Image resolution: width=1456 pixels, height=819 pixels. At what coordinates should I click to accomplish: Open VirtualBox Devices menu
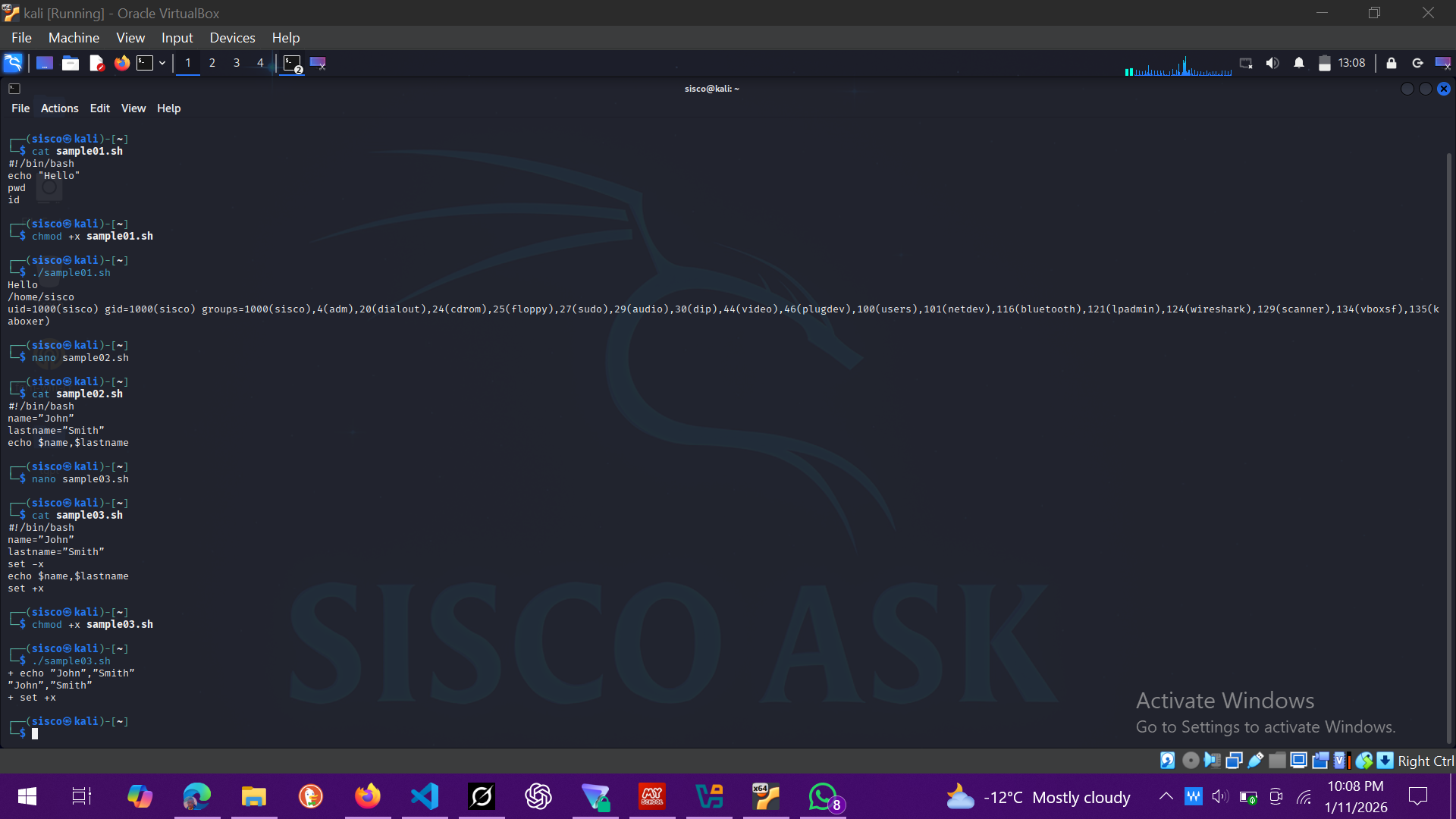pos(232,38)
